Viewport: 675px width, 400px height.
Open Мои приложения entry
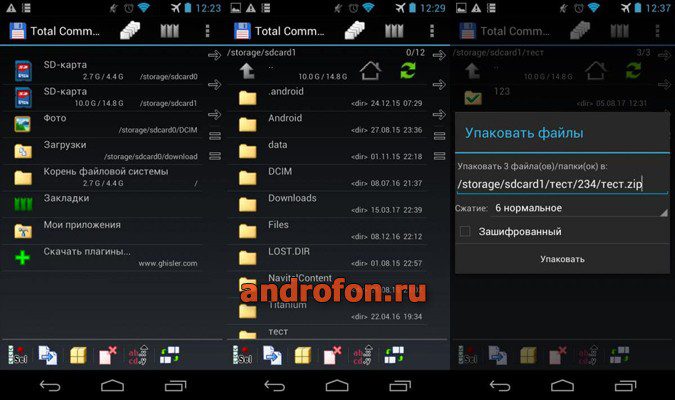click(x=103, y=231)
